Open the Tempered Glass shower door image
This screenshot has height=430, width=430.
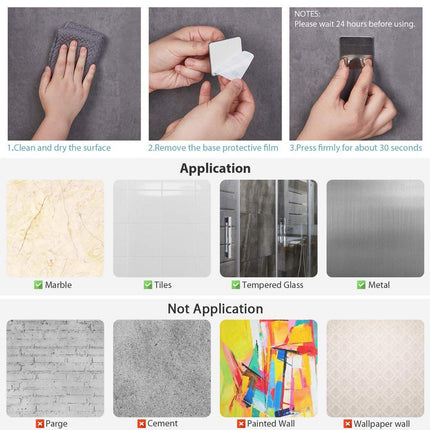click(269, 228)
